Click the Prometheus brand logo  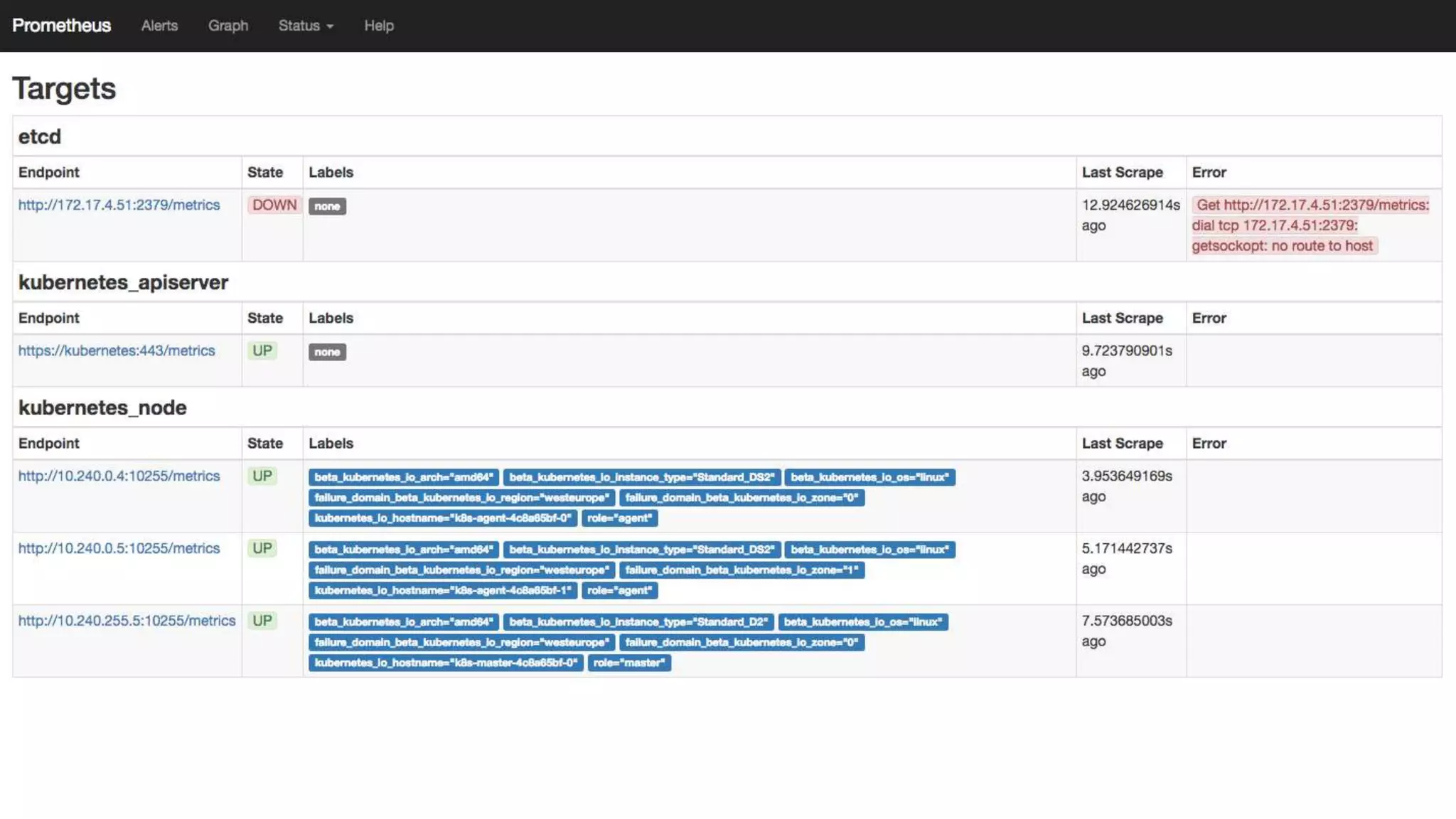tap(62, 26)
